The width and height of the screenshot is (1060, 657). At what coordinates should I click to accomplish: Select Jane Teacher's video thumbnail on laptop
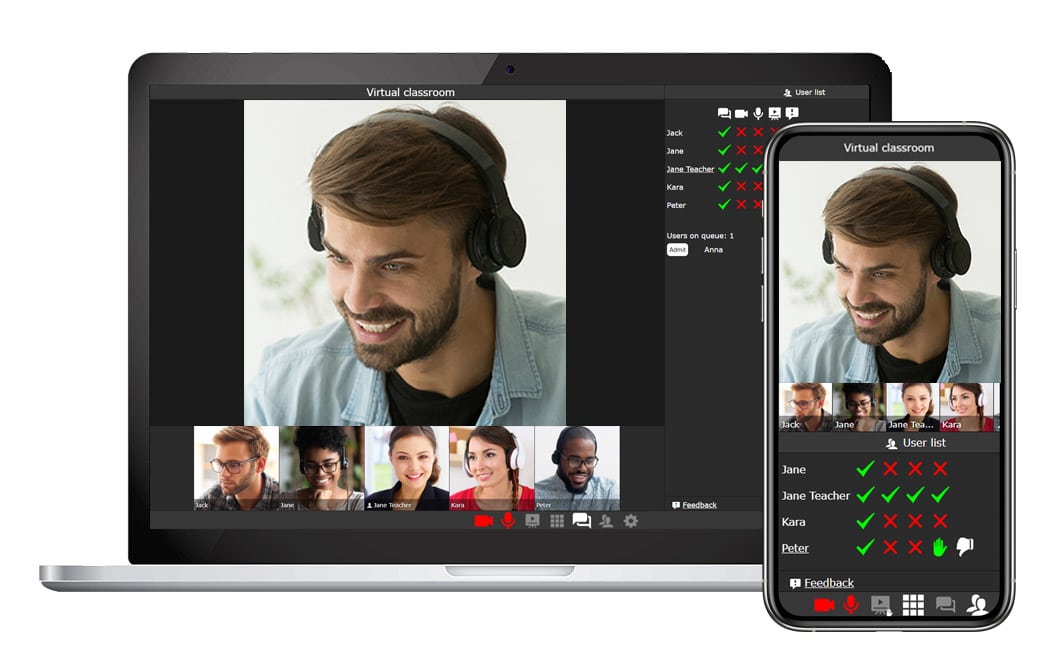click(406, 468)
